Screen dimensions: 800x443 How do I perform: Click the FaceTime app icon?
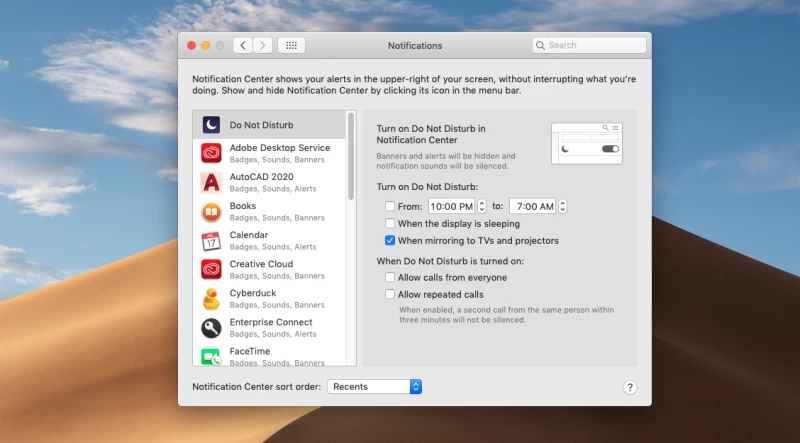click(211, 356)
